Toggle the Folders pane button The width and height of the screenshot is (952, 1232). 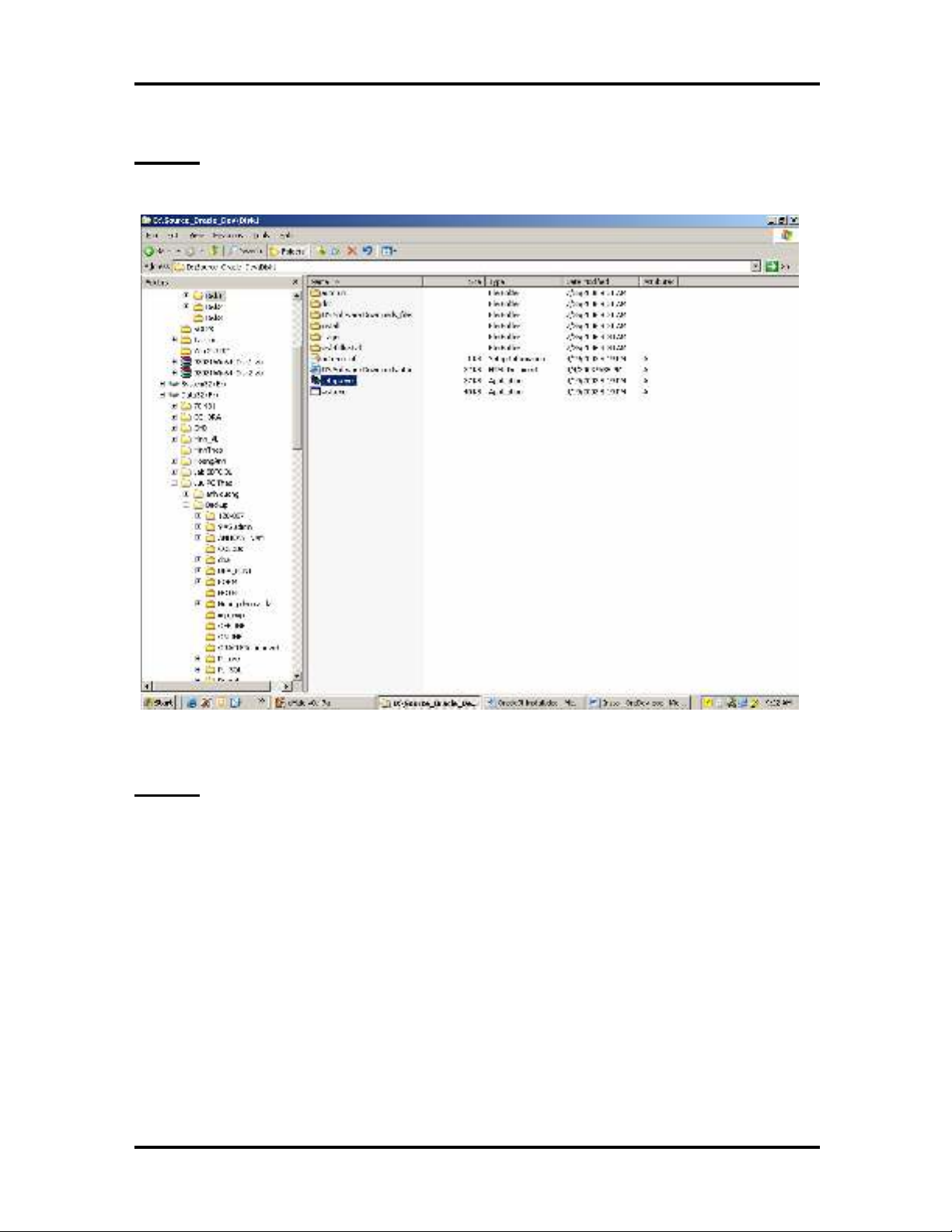288,251
